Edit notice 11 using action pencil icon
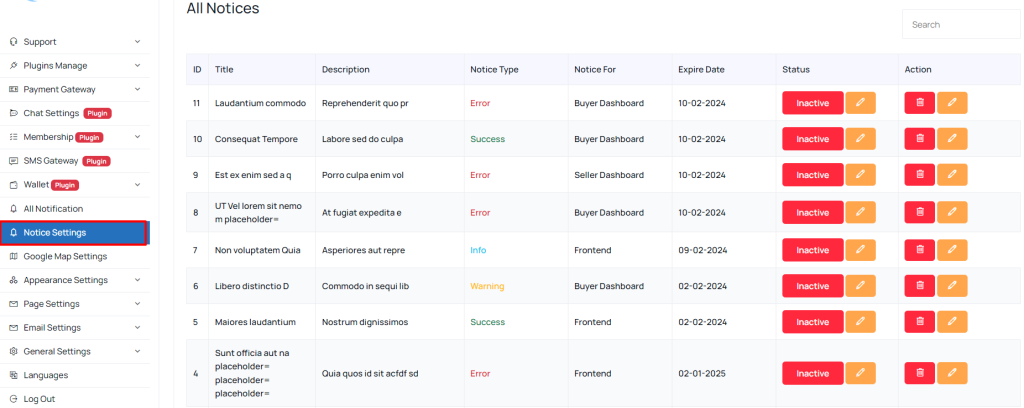 coord(952,102)
